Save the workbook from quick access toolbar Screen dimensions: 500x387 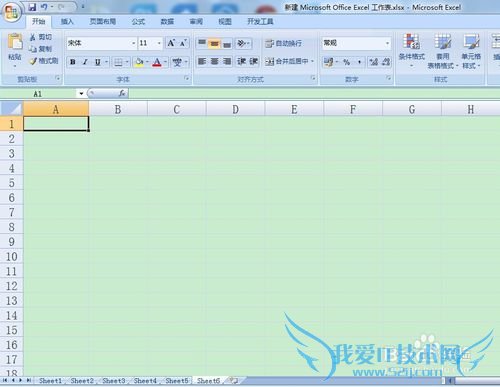32,7
